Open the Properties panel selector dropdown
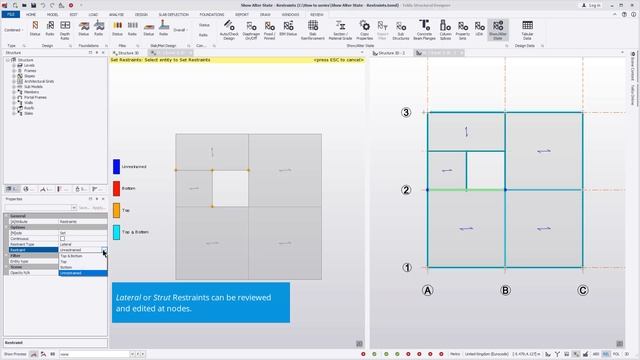This screenshot has height=360, width=640. 74,208
